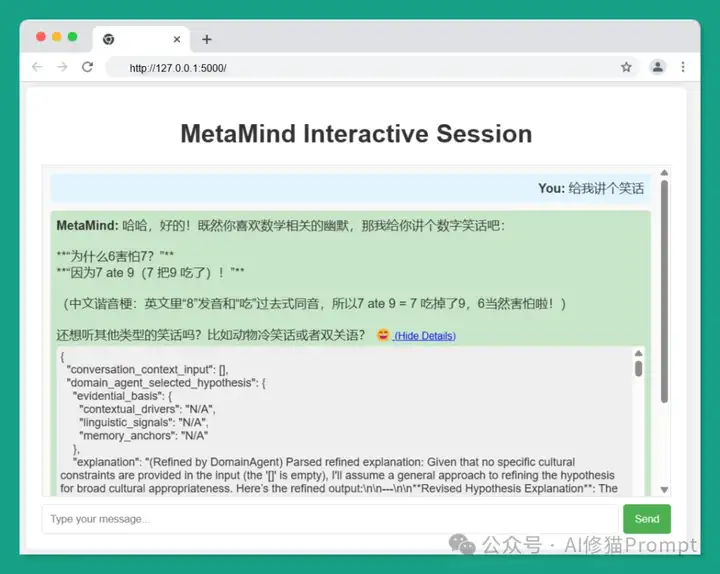Screen dimensions: 720x574
Task: Click the 'conversation_context_input' JSON line
Action: point(147,369)
